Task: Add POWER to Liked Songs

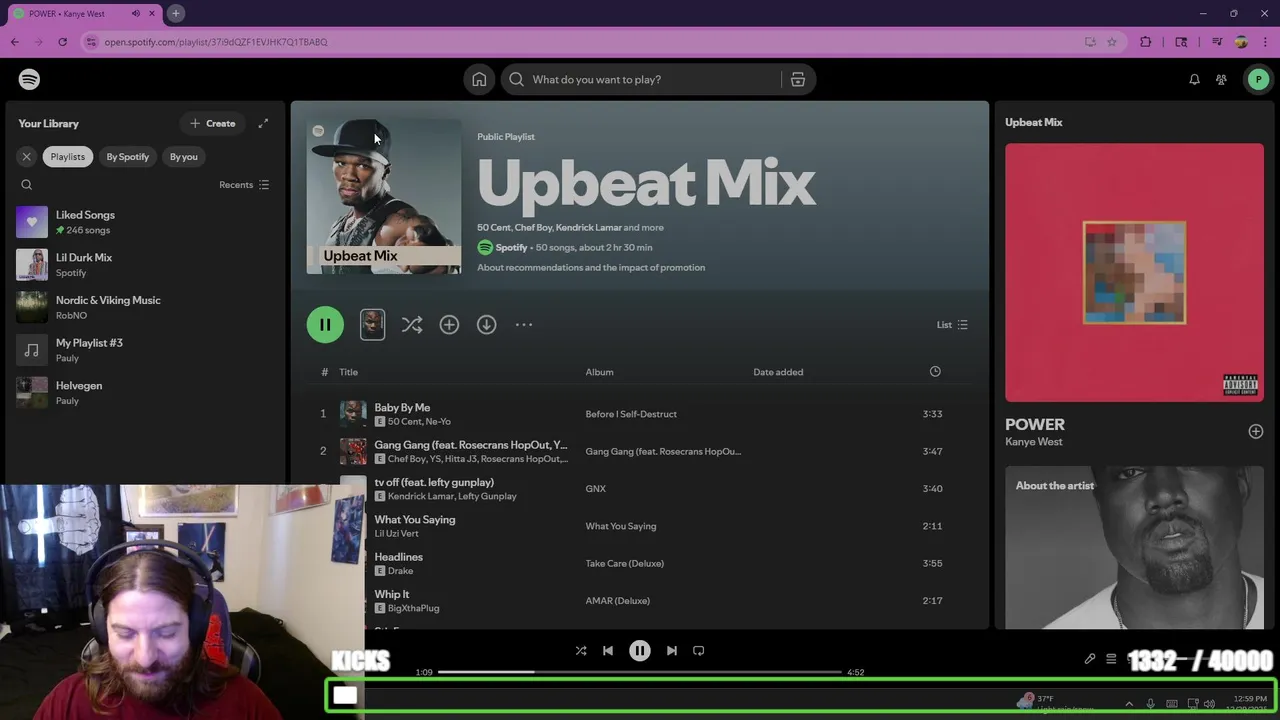Action: [x=1255, y=431]
